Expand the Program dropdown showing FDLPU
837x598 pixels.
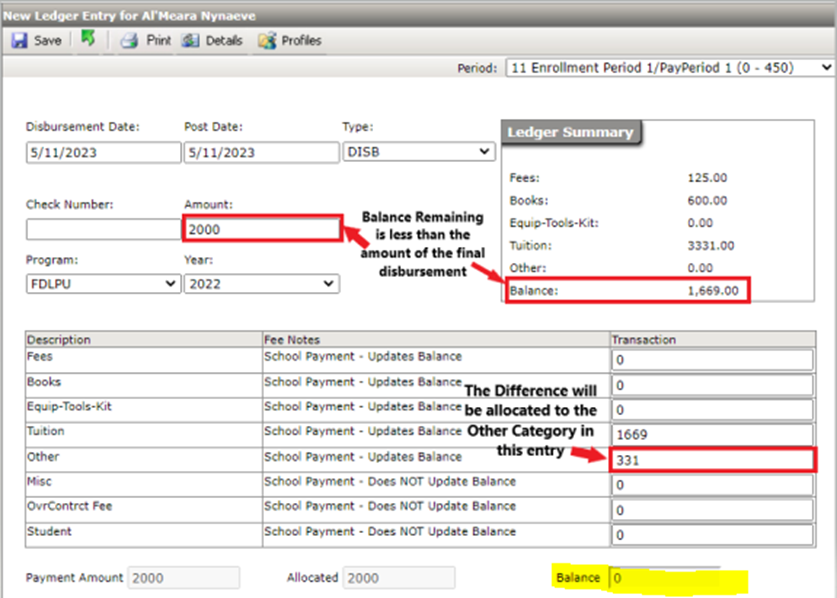click(102, 284)
